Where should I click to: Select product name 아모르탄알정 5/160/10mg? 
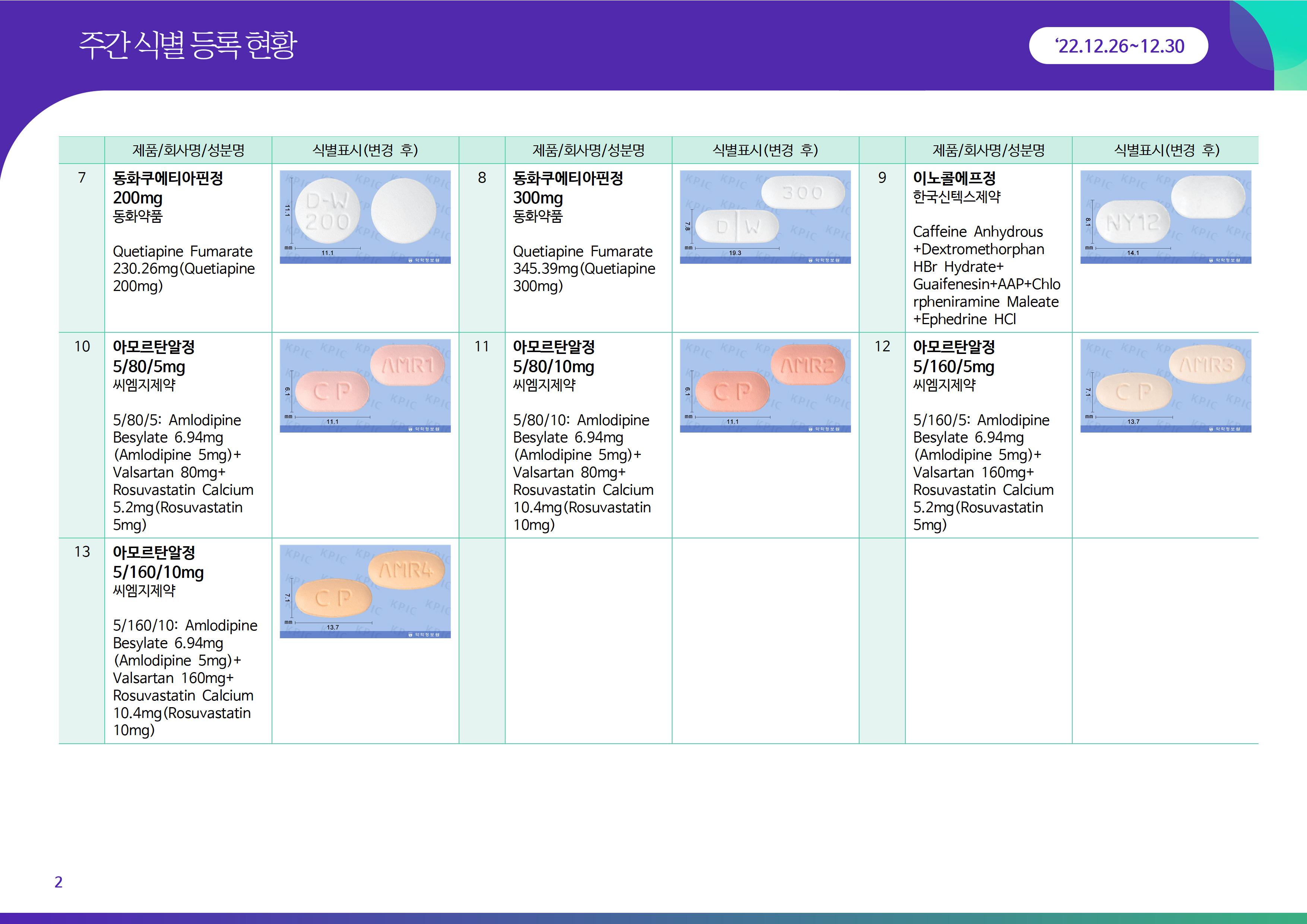[x=158, y=562]
